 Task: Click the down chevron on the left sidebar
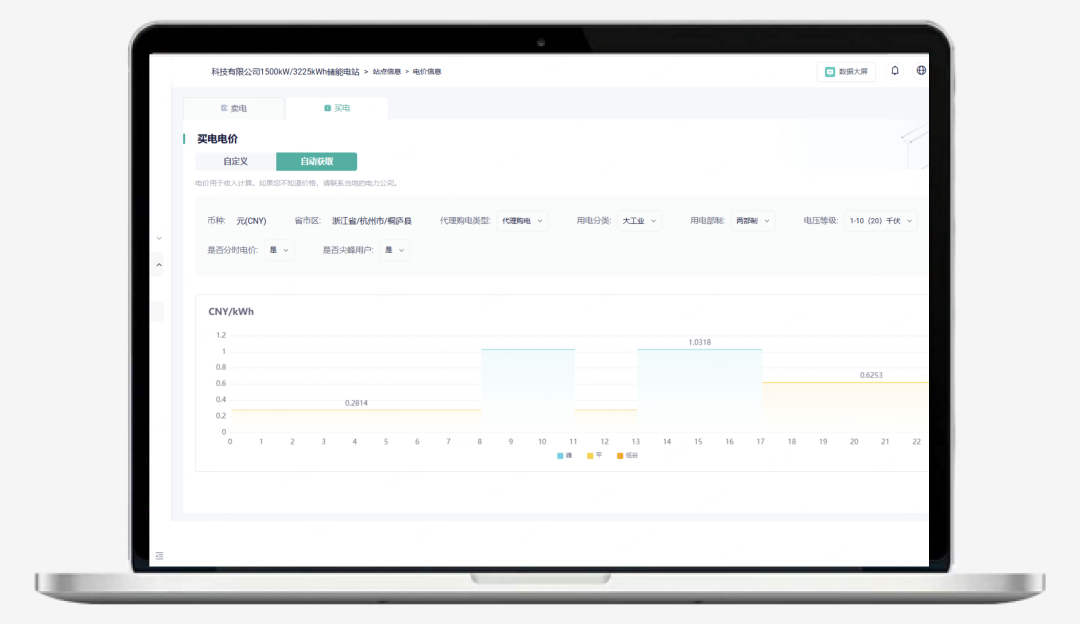[x=159, y=238]
